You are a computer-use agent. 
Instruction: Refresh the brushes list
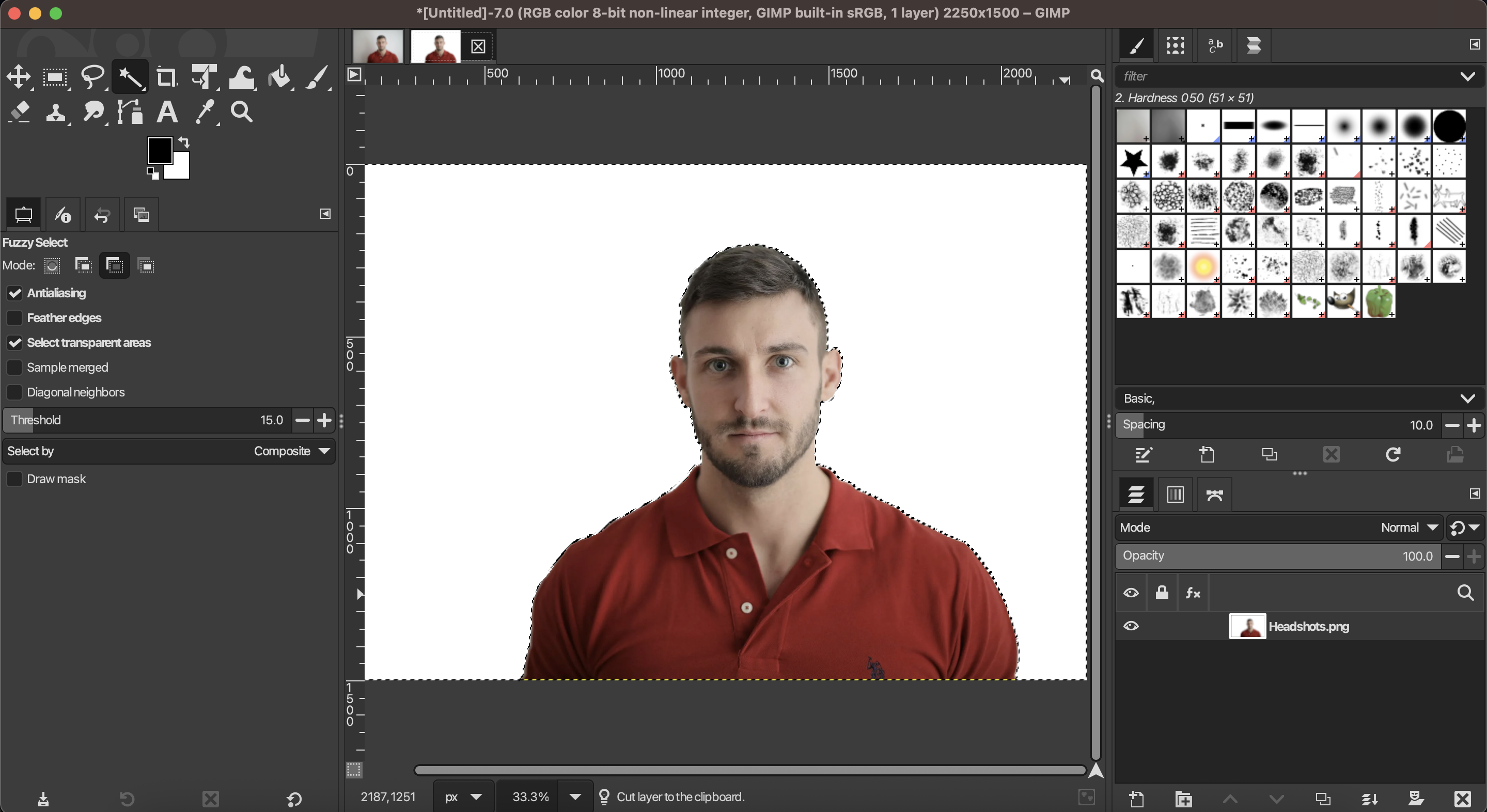(x=1393, y=455)
